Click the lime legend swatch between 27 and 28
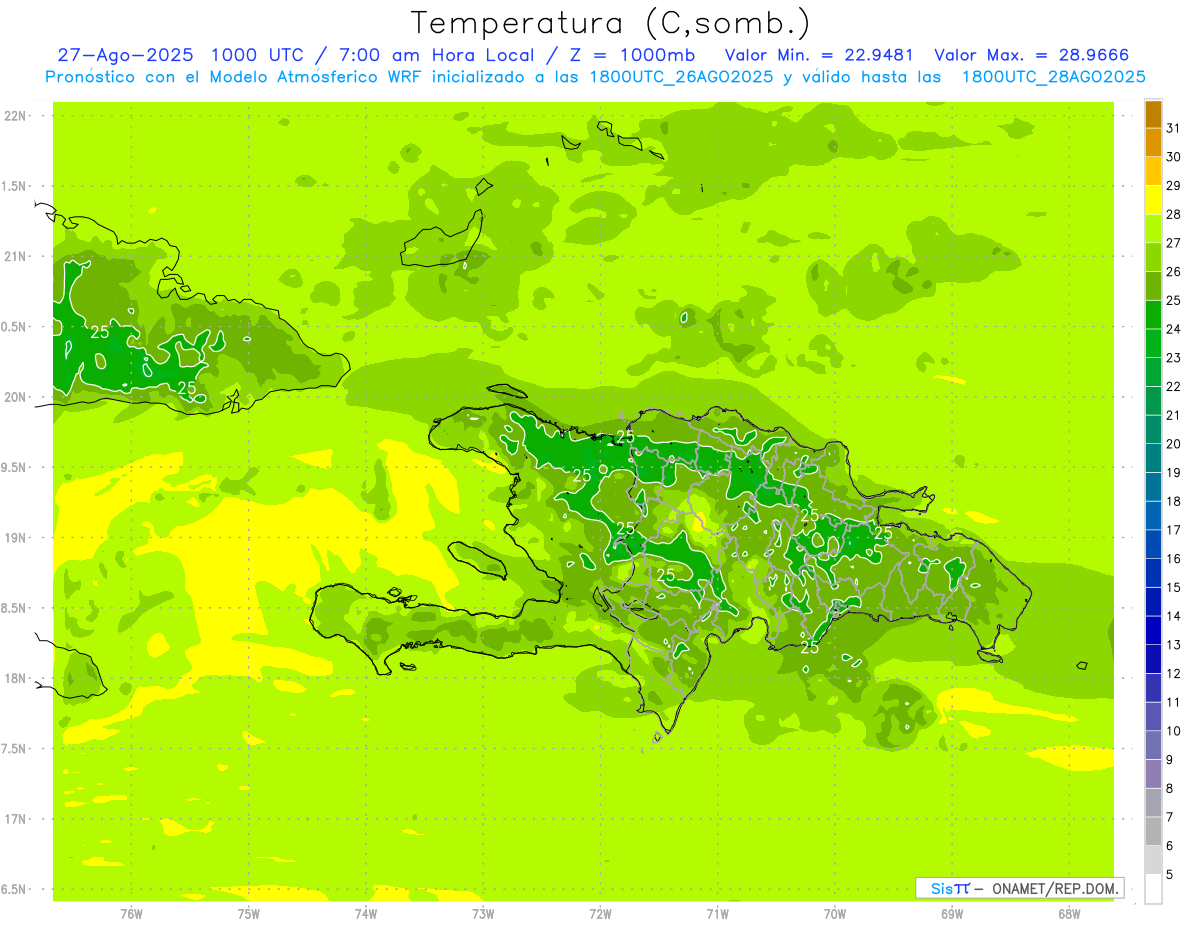The height and width of the screenshot is (927, 1200). [1153, 229]
